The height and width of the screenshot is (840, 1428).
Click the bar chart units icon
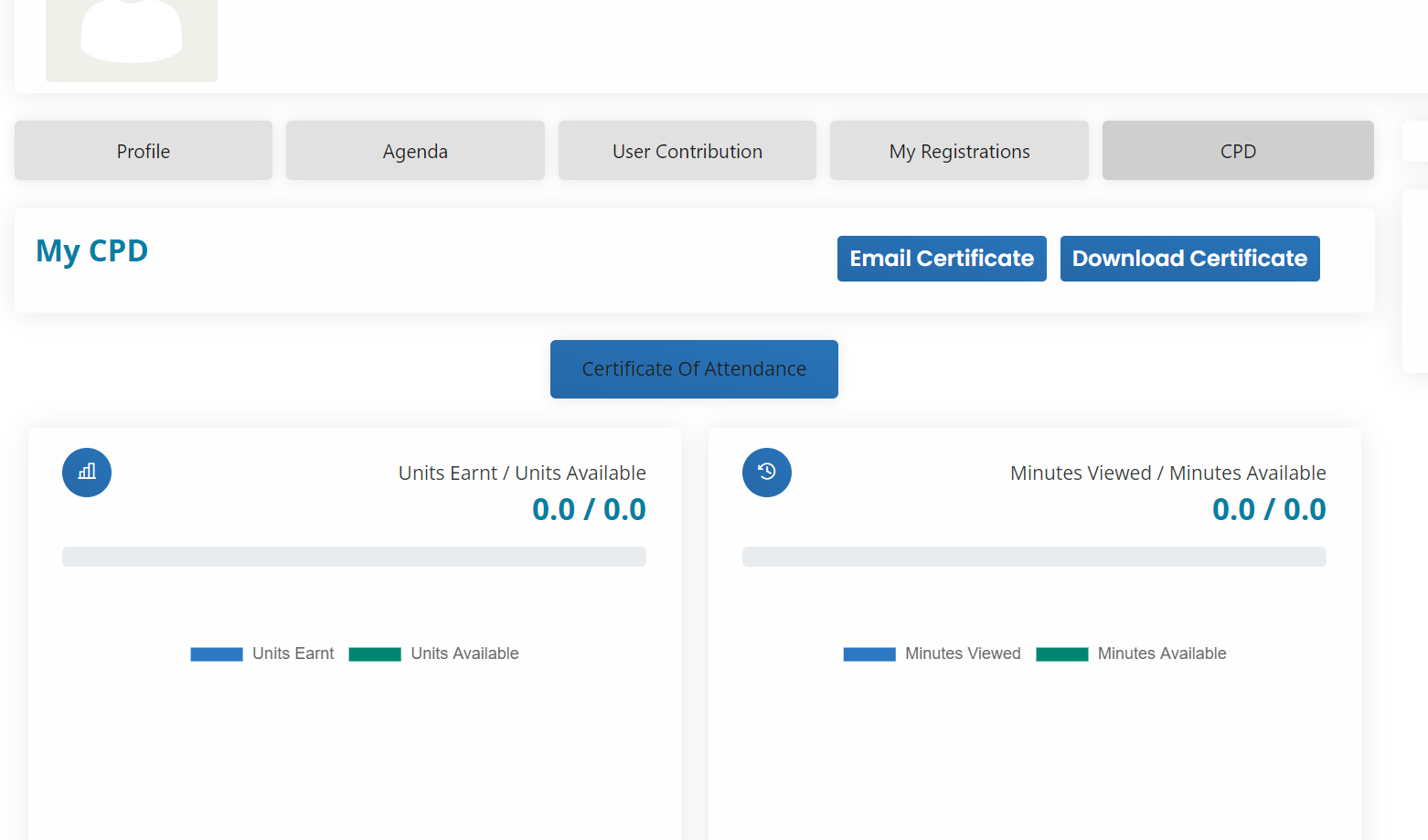pos(87,473)
